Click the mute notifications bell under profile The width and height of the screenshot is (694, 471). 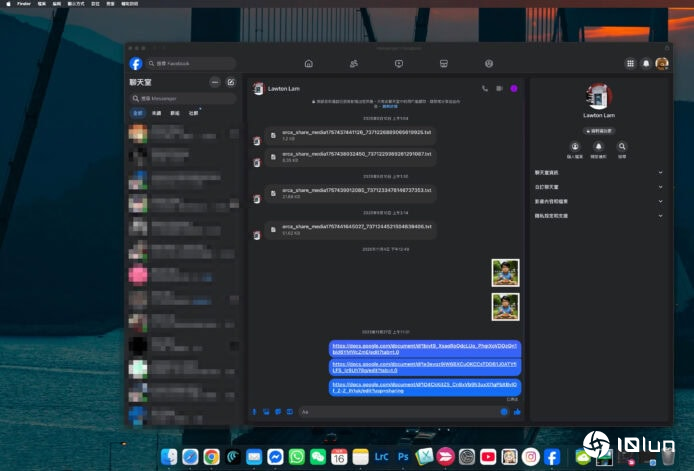tap(598, 146)
